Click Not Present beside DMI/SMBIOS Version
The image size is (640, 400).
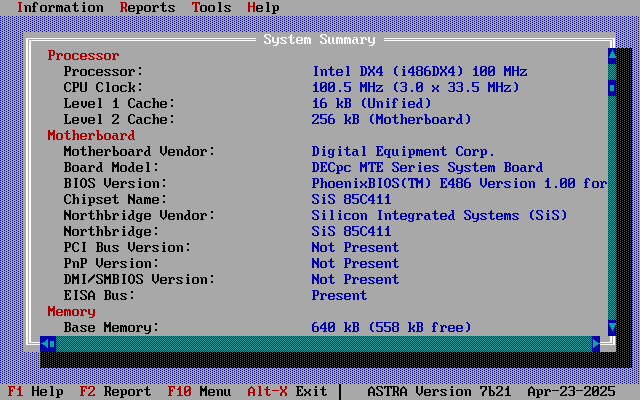[355, 279]
